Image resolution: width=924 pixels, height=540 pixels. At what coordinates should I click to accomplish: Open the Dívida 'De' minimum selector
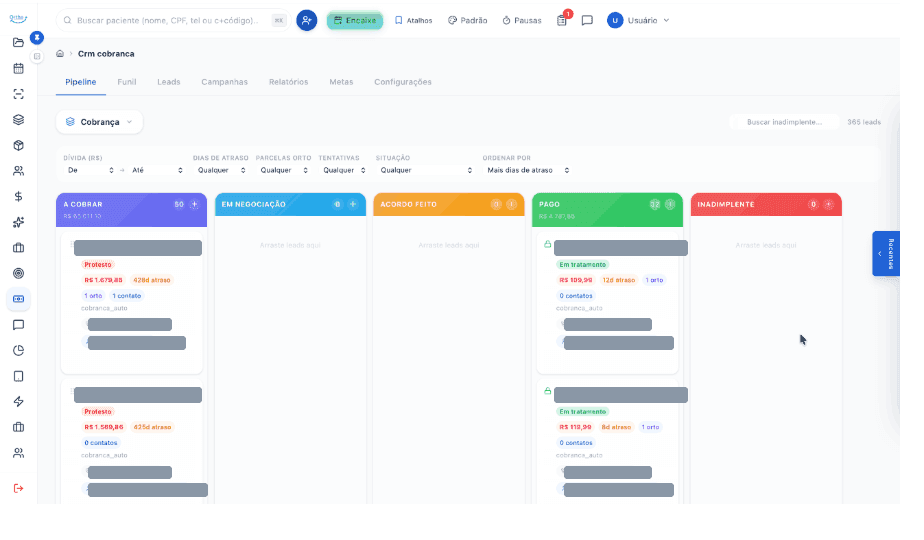click(90, 170)
